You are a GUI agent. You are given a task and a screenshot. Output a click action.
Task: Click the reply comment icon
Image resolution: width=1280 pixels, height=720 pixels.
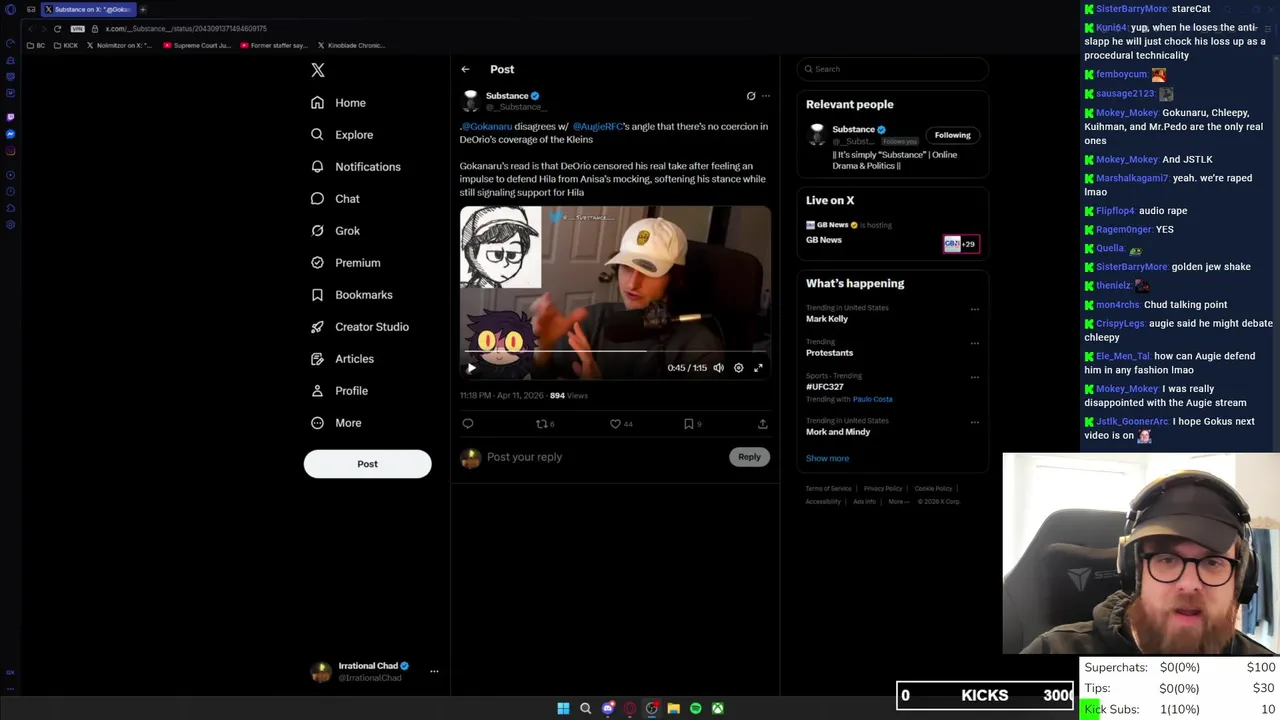click(x=467, y=424)
